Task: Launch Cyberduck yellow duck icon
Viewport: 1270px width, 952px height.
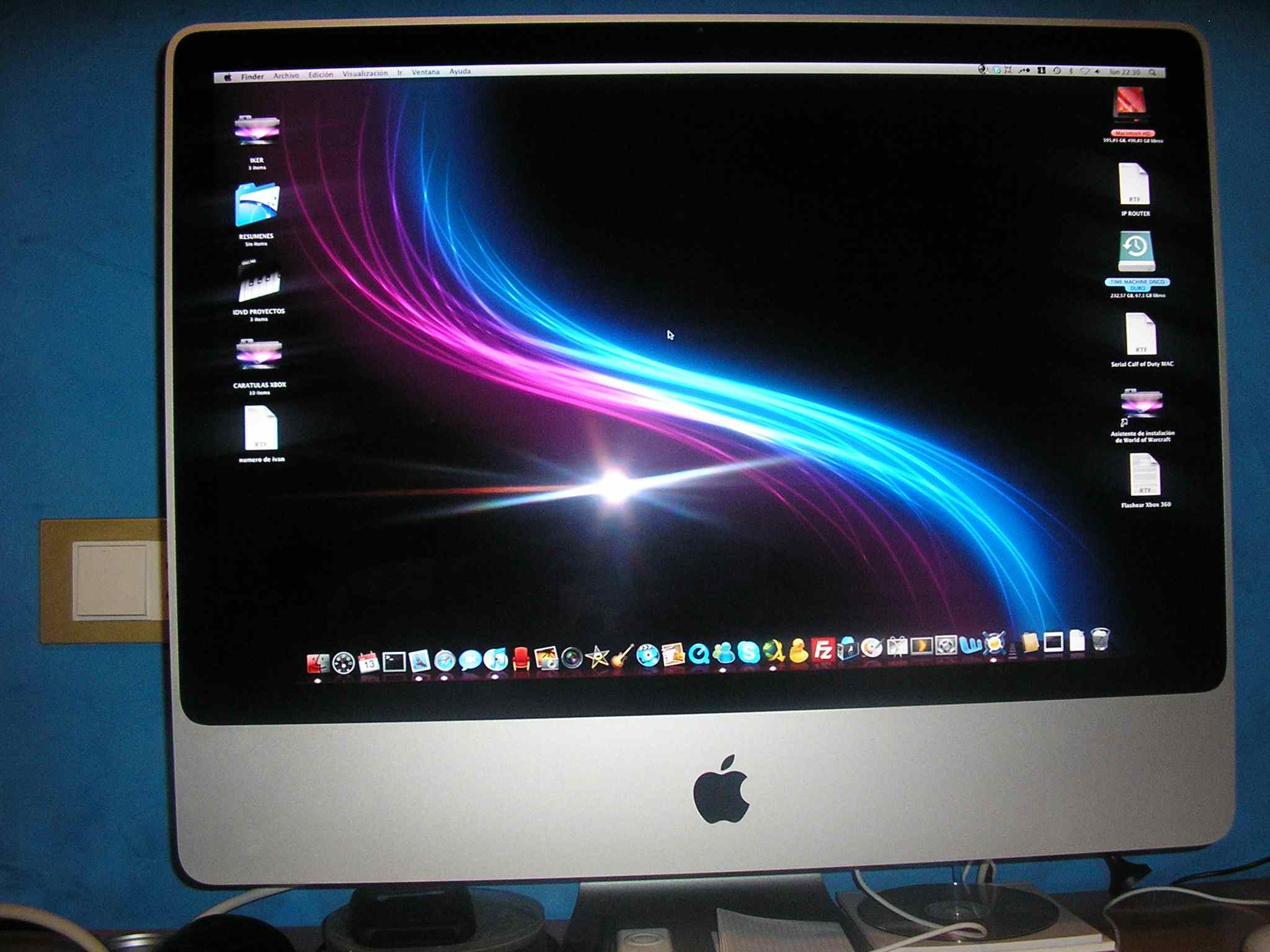Action: (798, 651)
